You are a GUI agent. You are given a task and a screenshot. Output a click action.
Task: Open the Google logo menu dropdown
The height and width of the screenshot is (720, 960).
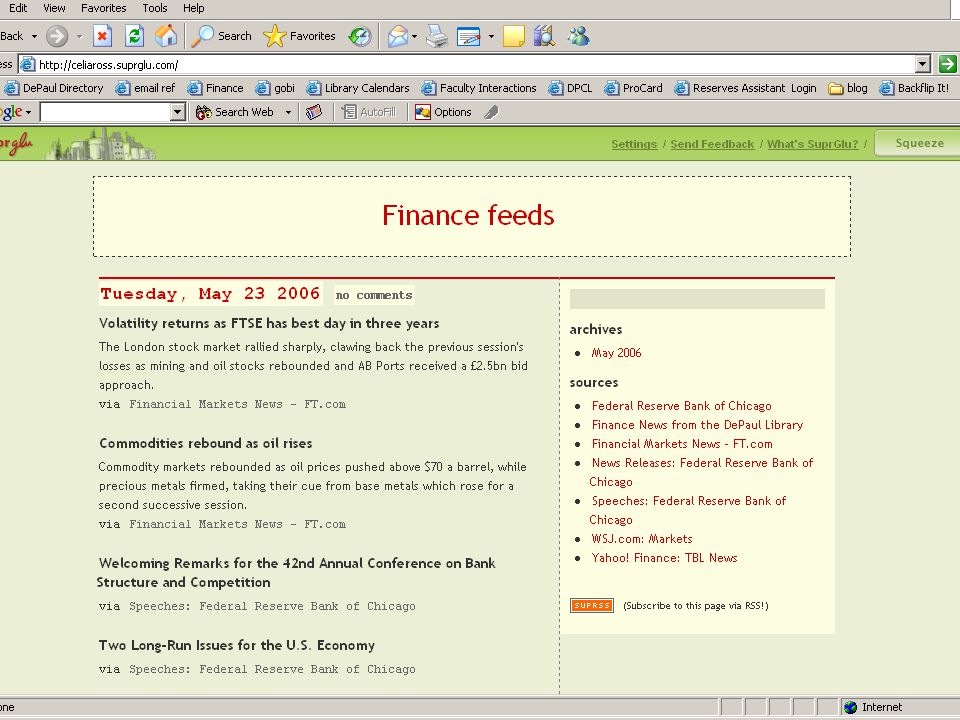[x=28, y=113]
